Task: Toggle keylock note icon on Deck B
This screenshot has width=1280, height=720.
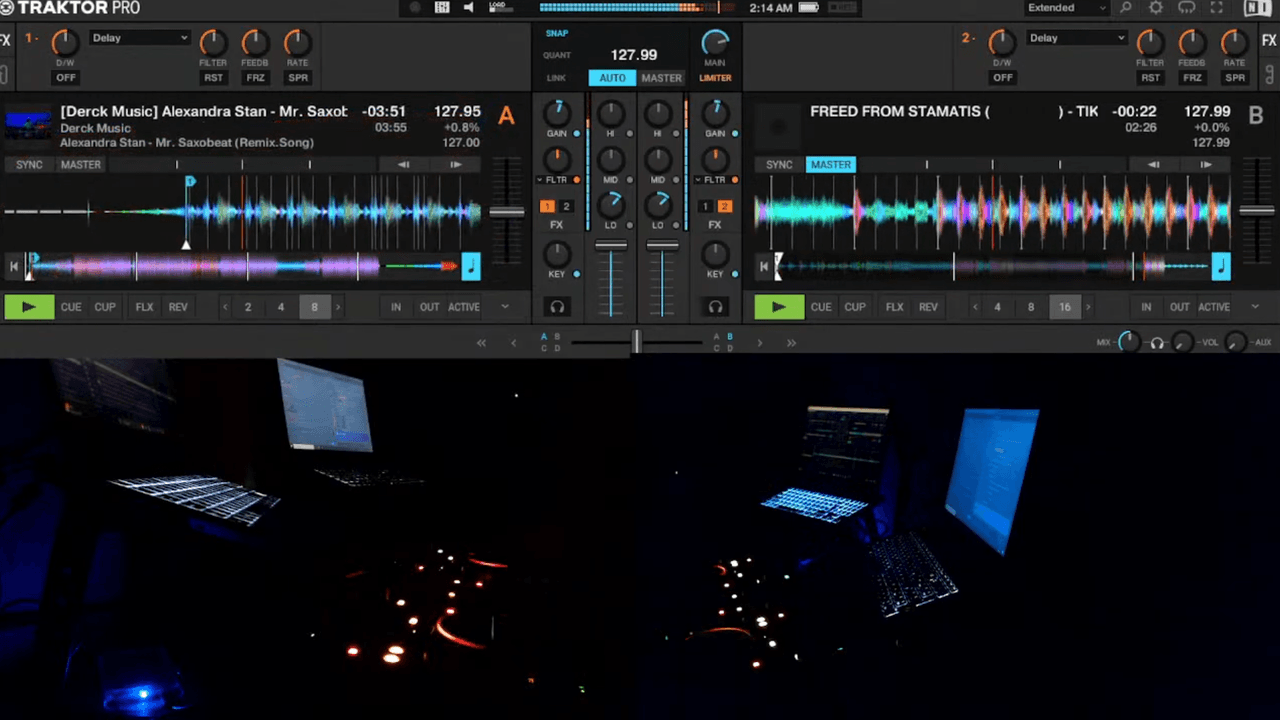Action: point(1221,266)
